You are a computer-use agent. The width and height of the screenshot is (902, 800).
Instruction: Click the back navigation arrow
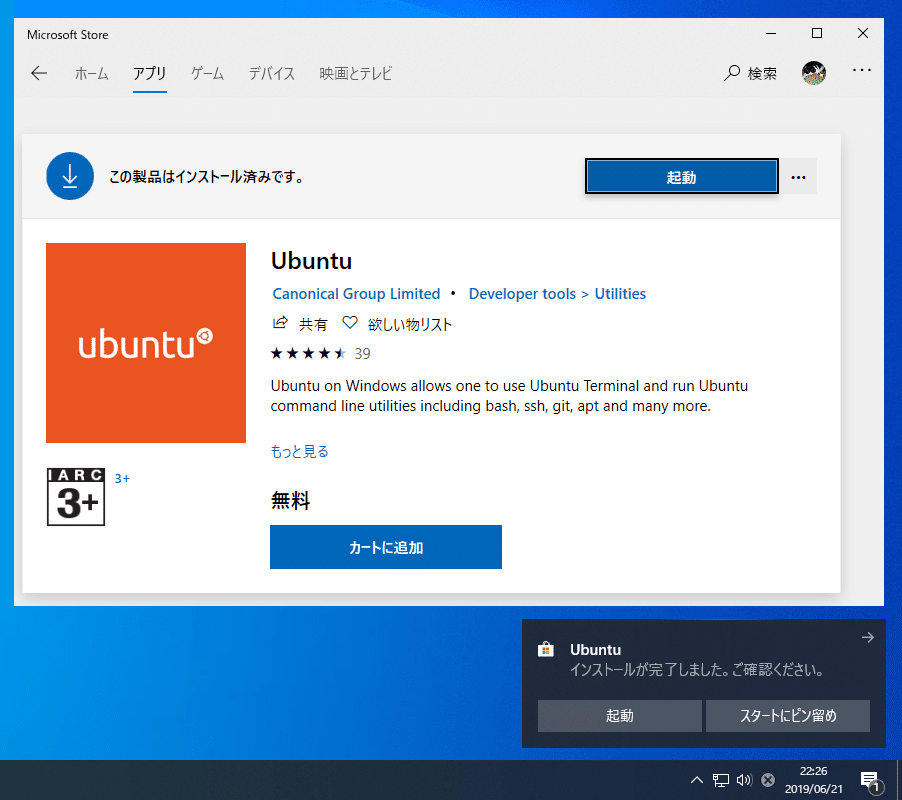38,72
